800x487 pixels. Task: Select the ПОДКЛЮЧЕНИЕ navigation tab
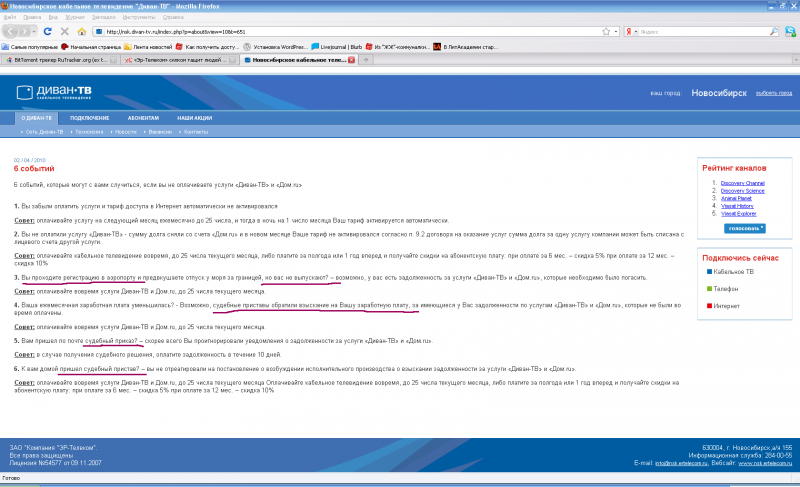click(90, 118)
